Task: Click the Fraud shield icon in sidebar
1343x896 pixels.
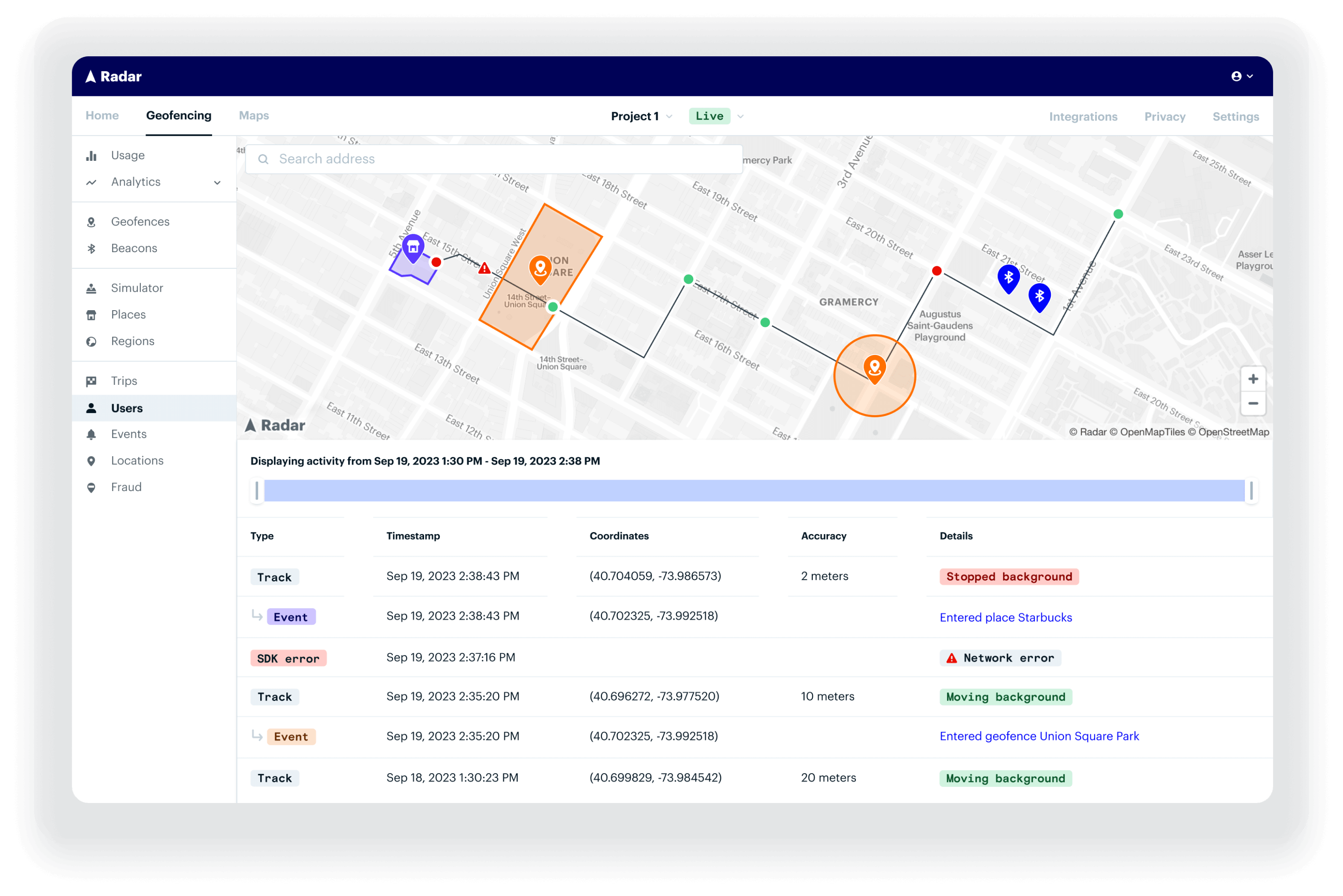Action: coord(91,487)
